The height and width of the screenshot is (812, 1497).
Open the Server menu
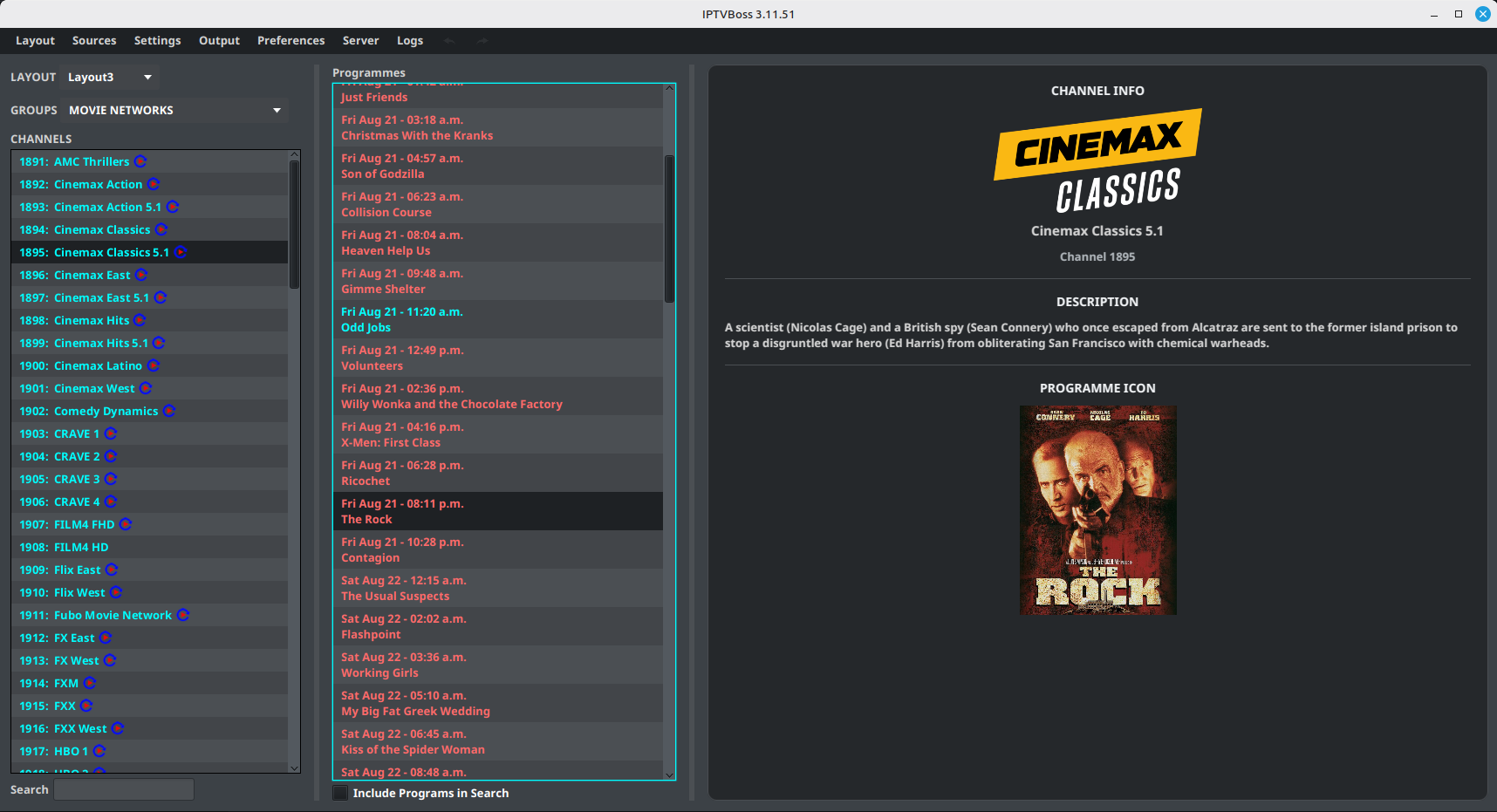360,40
